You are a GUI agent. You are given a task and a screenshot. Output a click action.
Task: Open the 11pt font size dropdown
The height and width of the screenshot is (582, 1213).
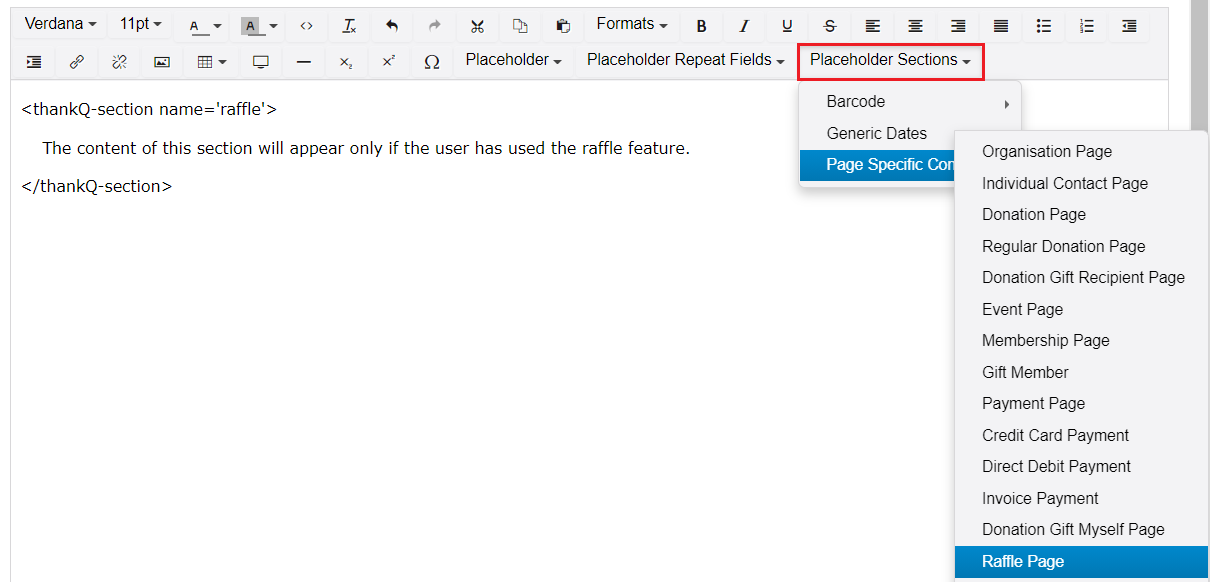click(140, 25)
